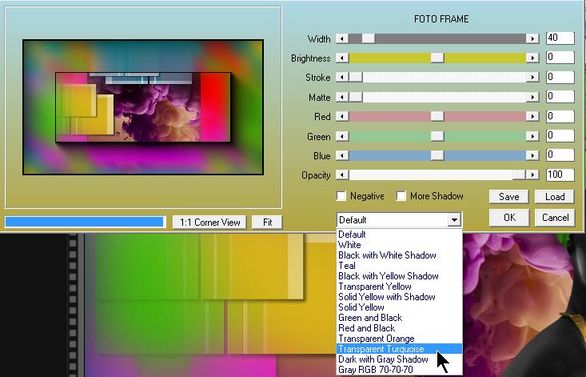Click the Green slider left arrow
The height and width of the screenshot is (377, 586).
pos(342,136)
